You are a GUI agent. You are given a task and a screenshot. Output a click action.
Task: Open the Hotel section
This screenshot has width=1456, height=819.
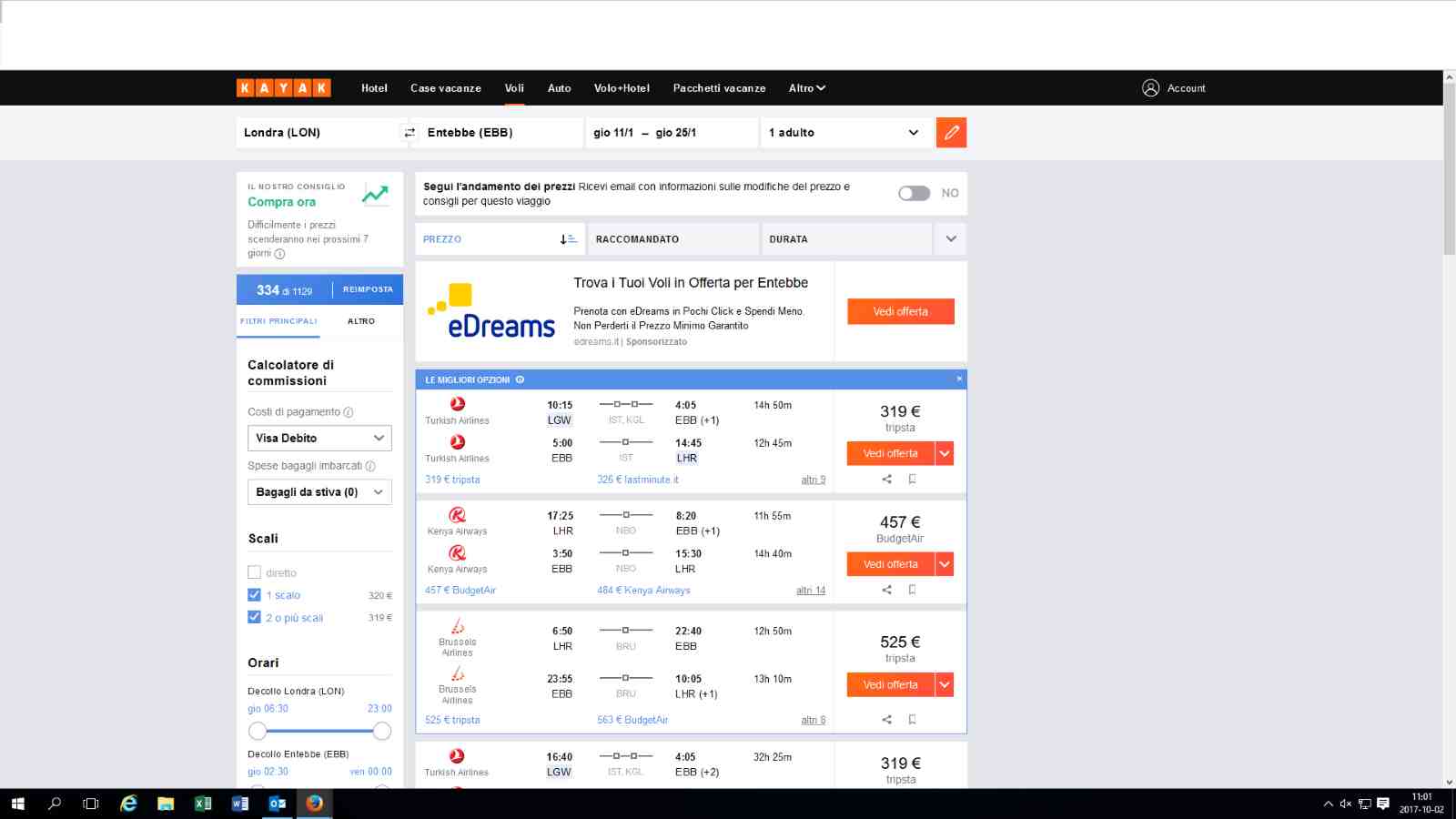pyautogui.click(x=374, y=88)
